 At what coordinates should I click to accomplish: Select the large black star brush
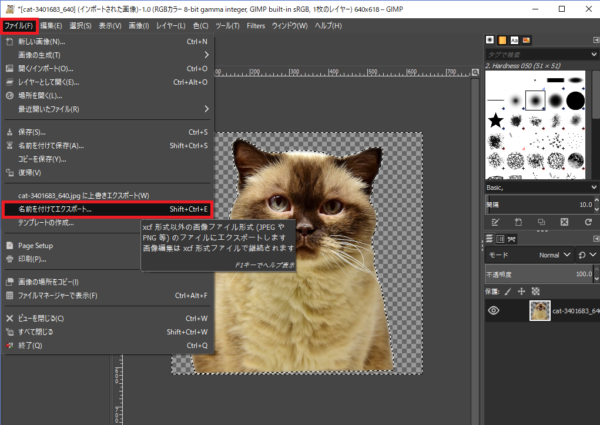point(494,121)
